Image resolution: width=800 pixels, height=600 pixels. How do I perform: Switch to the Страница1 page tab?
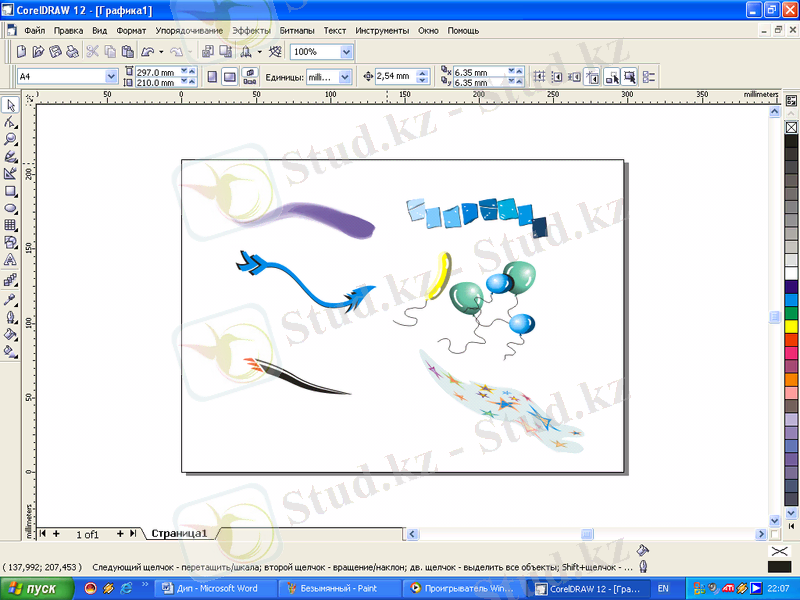178,534
